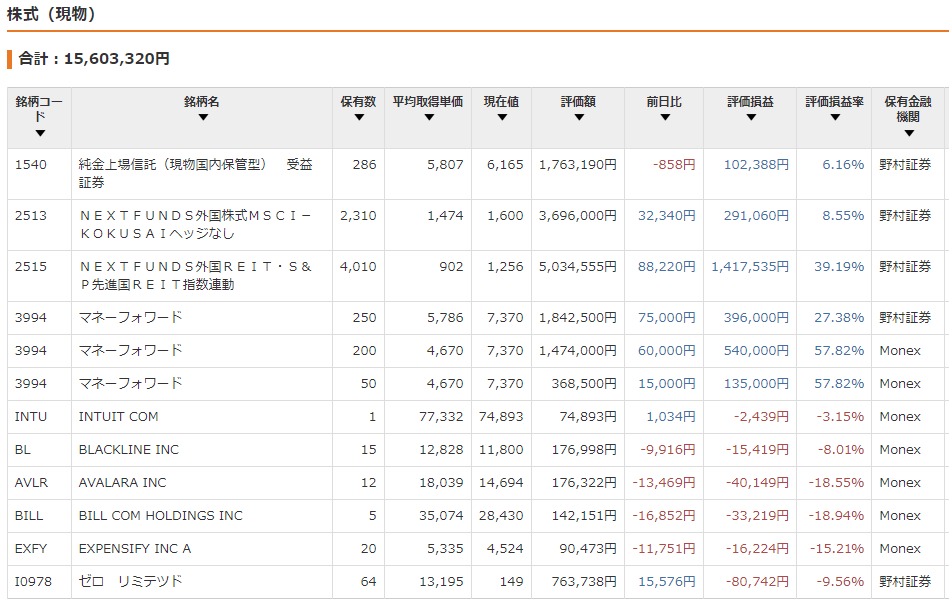Click valuation 763,738円
This screenshot has height=604, width=949.
click(x=584, y=582)
